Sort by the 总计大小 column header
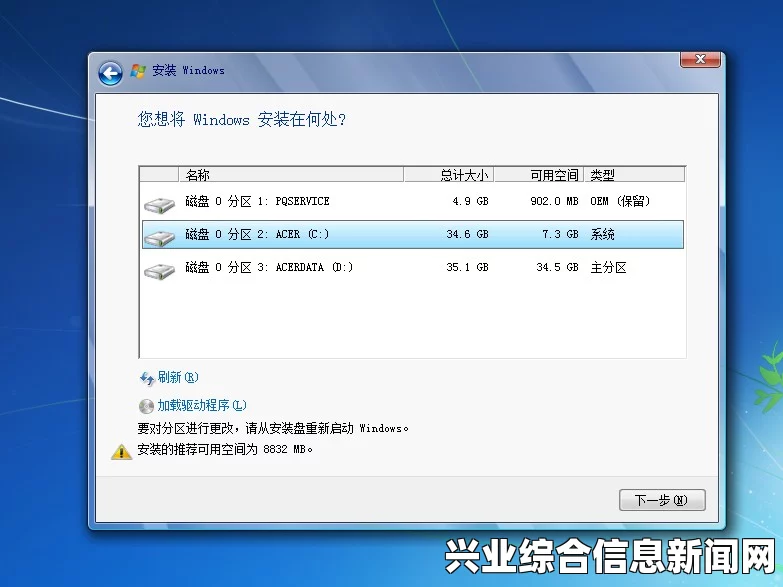Screen dimensions: 783x587 click(448, 175)
